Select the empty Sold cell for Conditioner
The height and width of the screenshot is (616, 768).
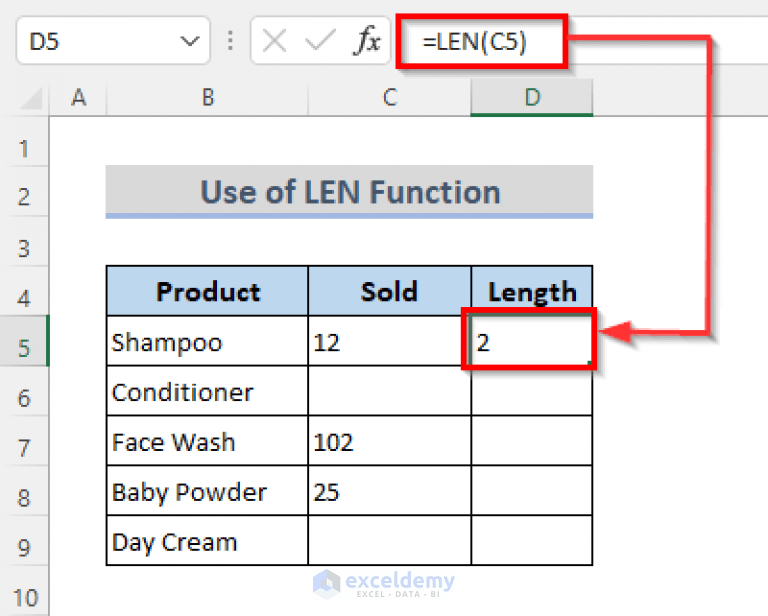pyautogui.click(x=390, y=391)
